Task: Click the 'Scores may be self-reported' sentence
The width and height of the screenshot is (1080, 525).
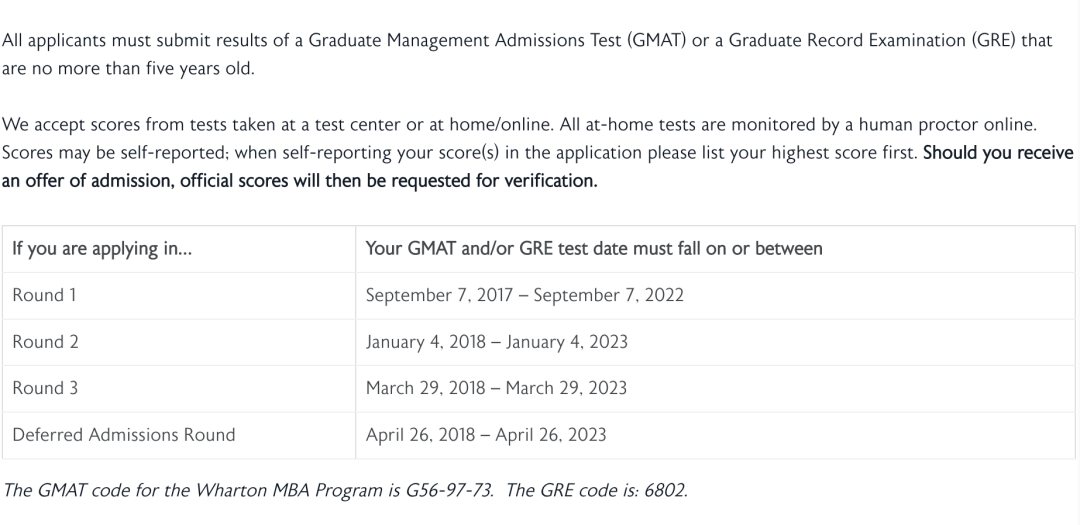Action: (459, 153)
